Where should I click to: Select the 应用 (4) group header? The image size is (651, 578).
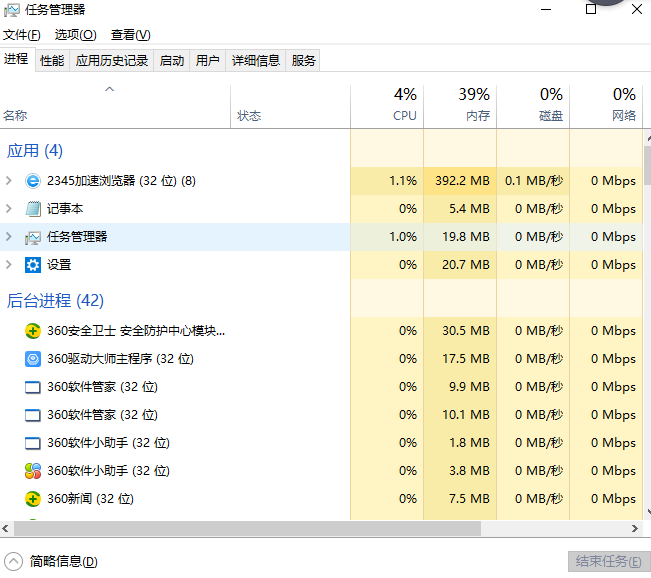click(x=35, y=151)
